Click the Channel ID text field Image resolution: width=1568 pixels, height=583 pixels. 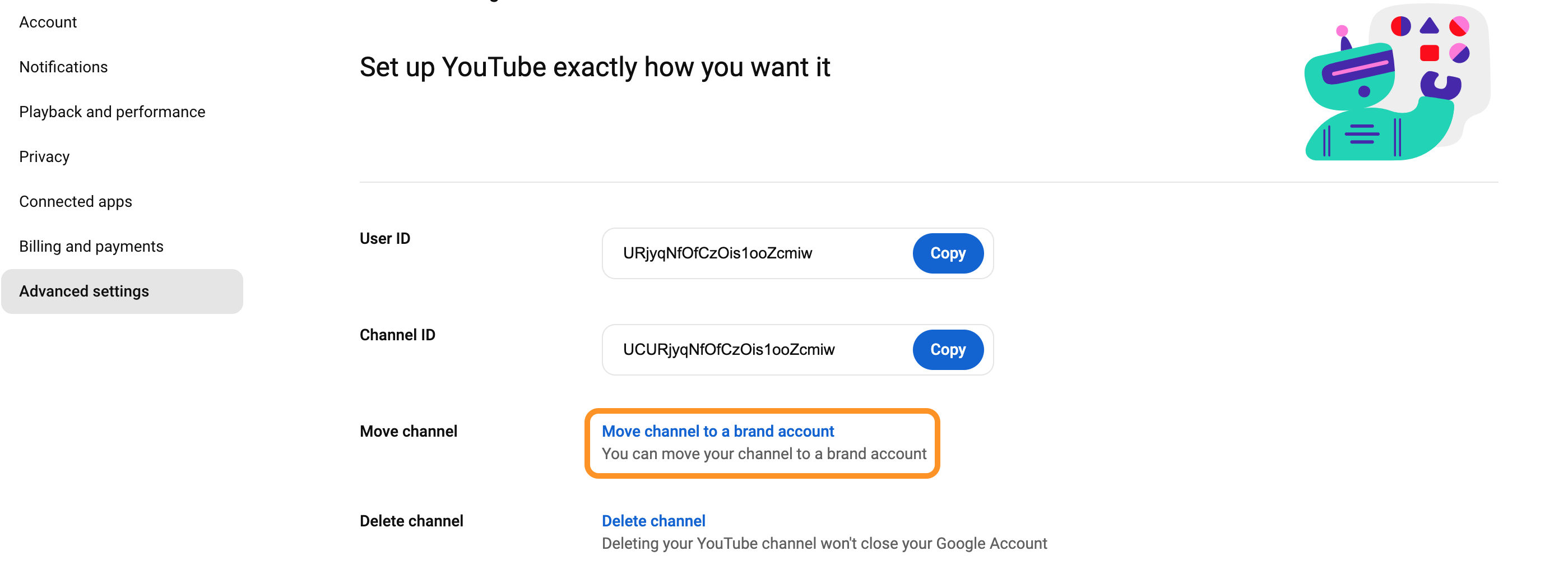click(758, 350)
